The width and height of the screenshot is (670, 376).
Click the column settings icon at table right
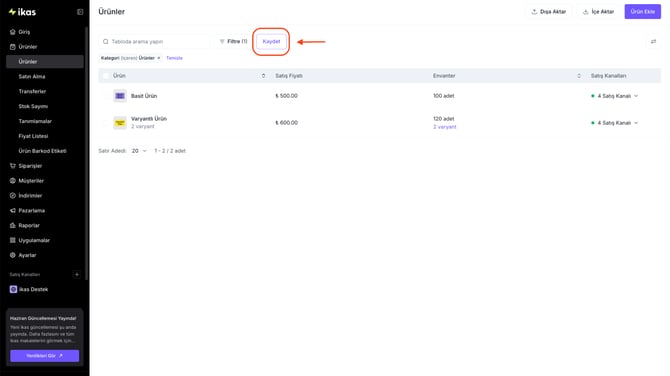click(x=653, y=41)
